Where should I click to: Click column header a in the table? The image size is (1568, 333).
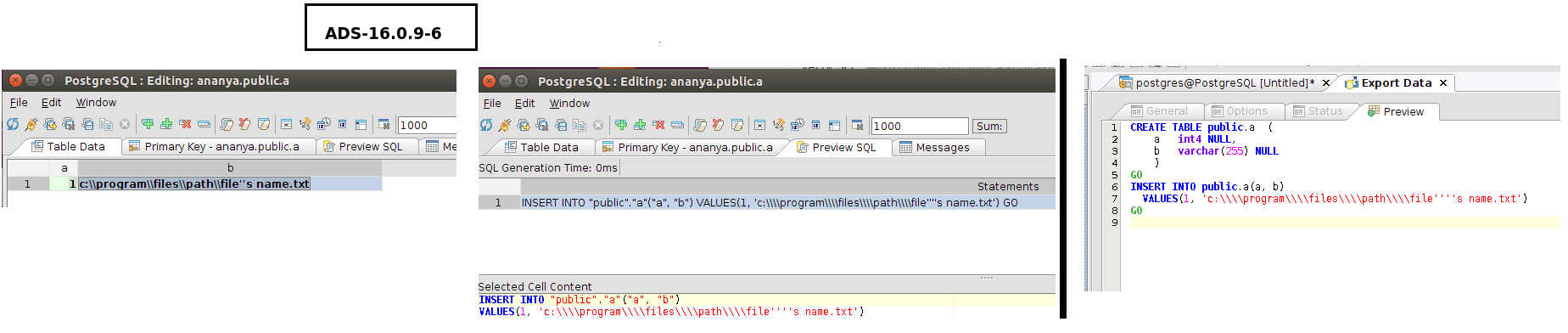pyautogui.click(x=64, y=168)
